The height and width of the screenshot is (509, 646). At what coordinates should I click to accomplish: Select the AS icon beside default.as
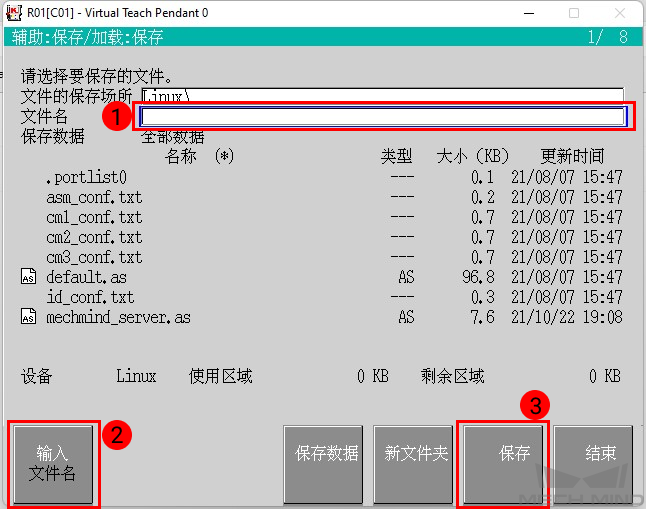[28, 277]
